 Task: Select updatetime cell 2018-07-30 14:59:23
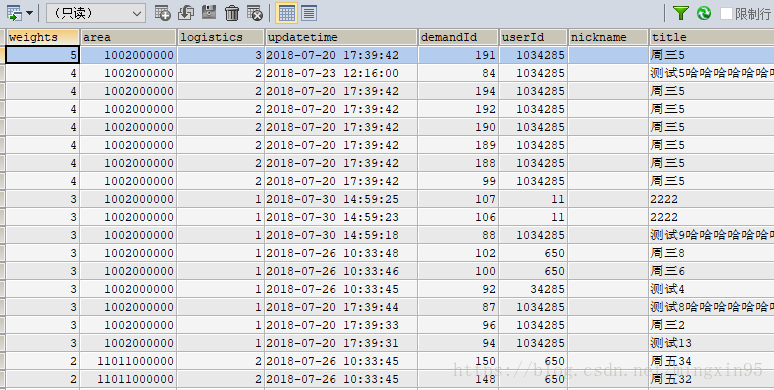341,217
